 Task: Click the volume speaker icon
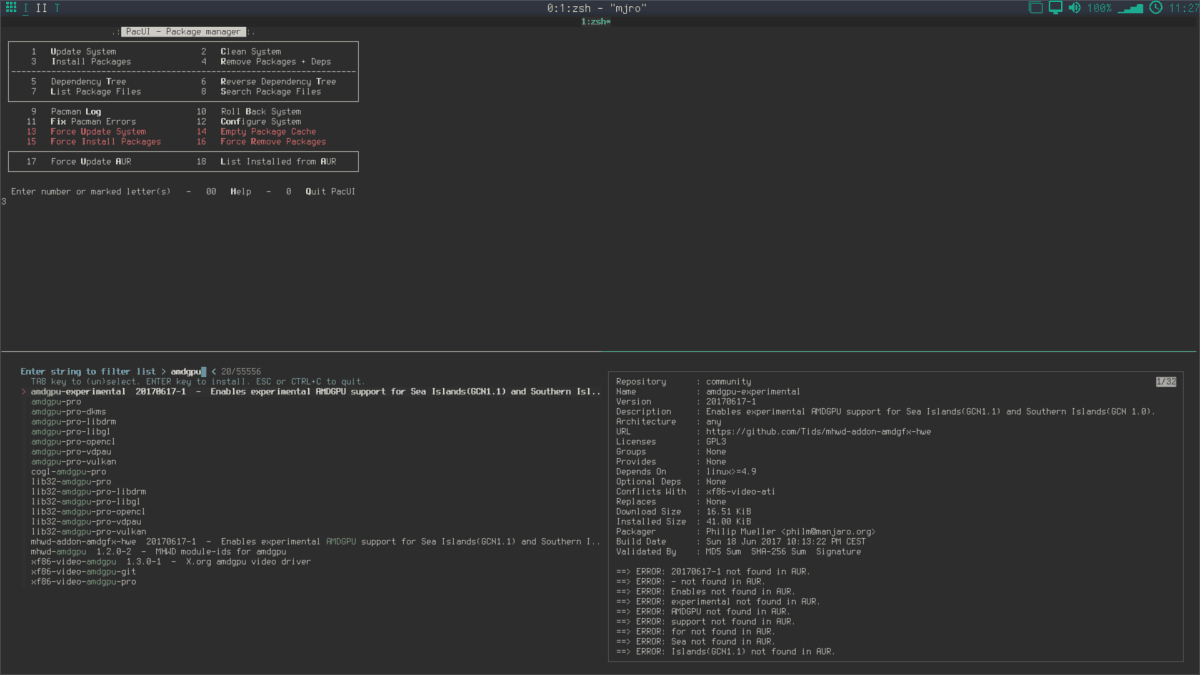click(x=1074, y=7)
